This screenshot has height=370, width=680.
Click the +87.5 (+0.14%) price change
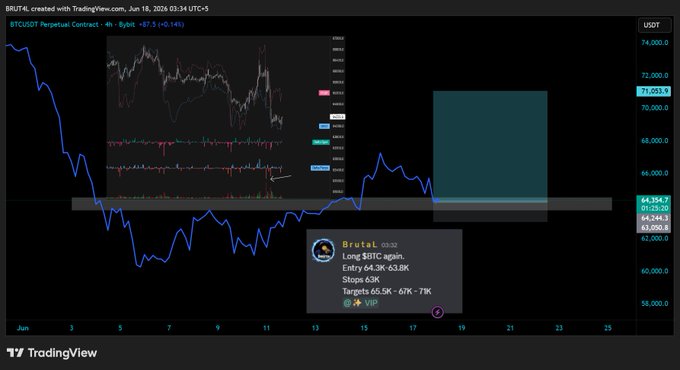coord(161,24)
